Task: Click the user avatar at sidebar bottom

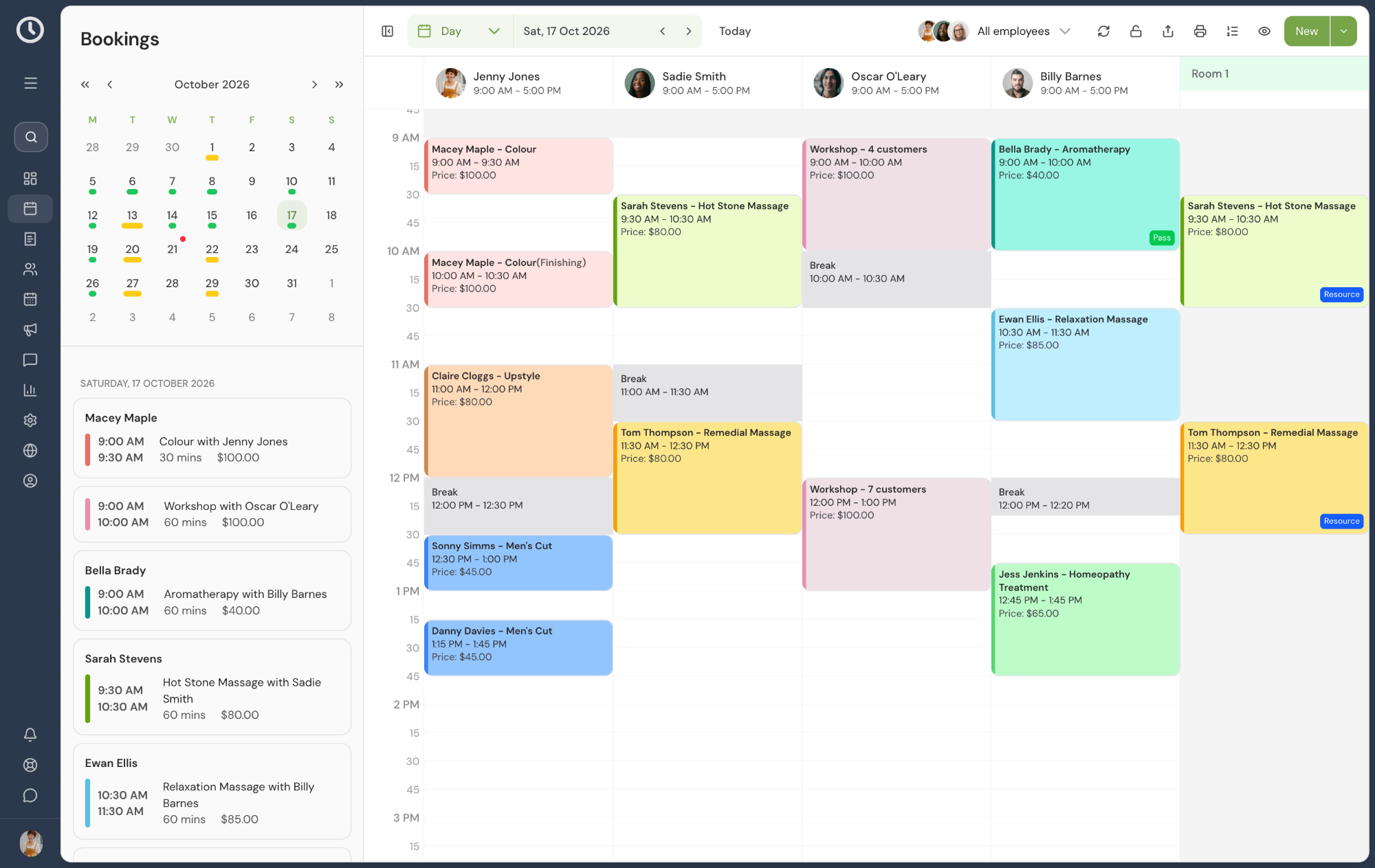Action: (x=31, y=843)
